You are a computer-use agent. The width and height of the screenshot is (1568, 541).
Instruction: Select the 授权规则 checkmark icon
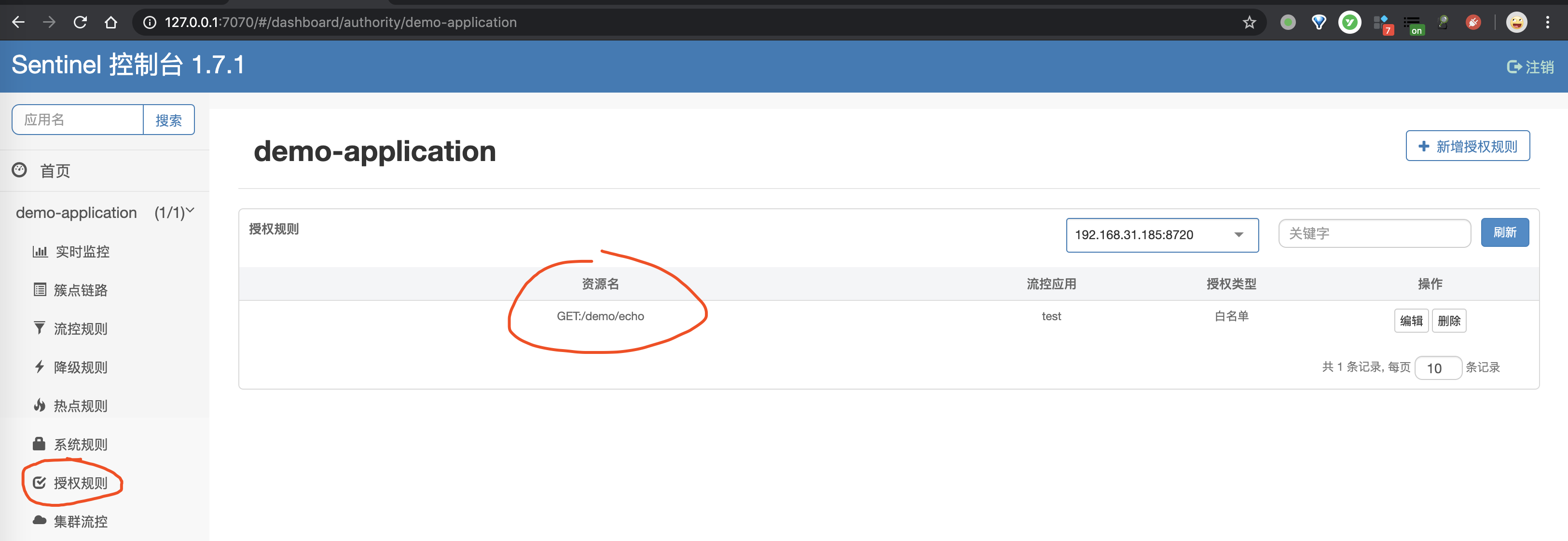39,483
